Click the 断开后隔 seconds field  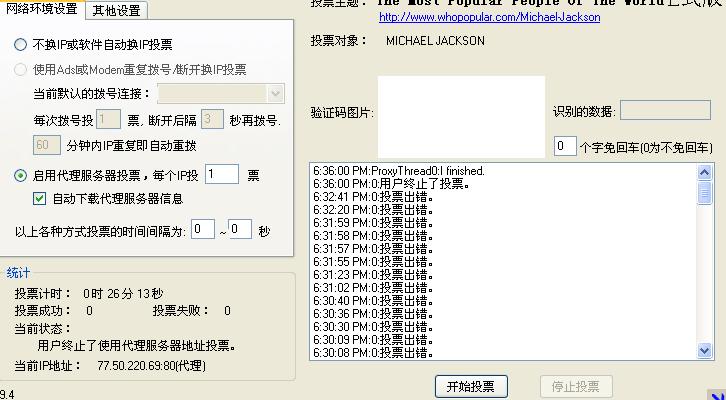tap(211, 120)
